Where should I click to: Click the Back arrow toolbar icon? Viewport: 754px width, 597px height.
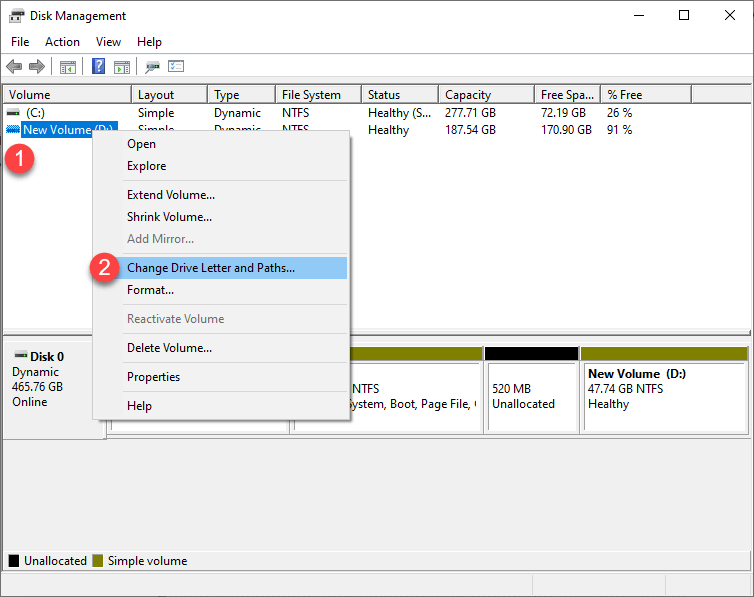tap(14, 66)
